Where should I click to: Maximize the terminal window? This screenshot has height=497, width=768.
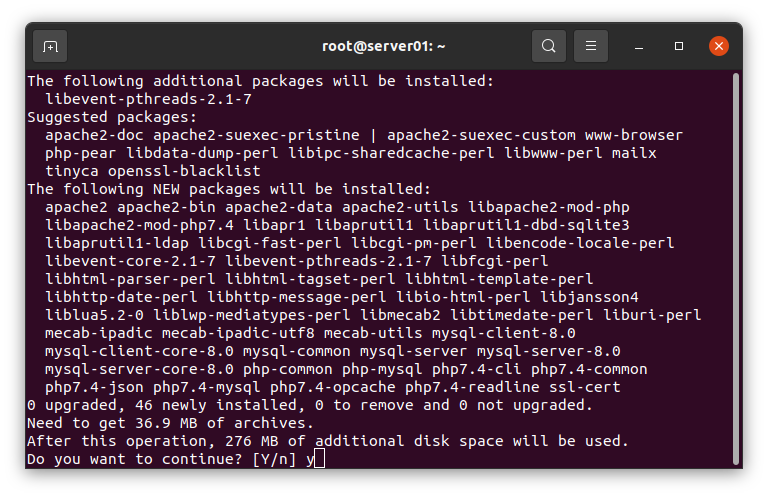click(678, 46)
